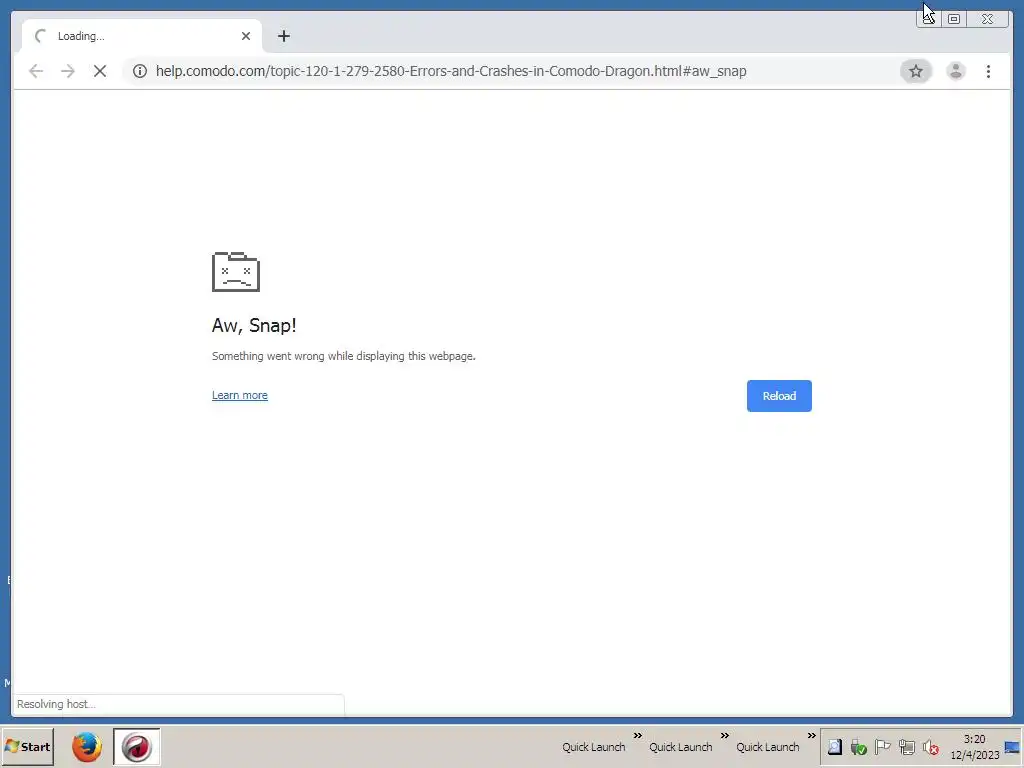The width and height of the screenshot is (1024, 768).
Task: Open the Learn more link
Action: (240, 395)
